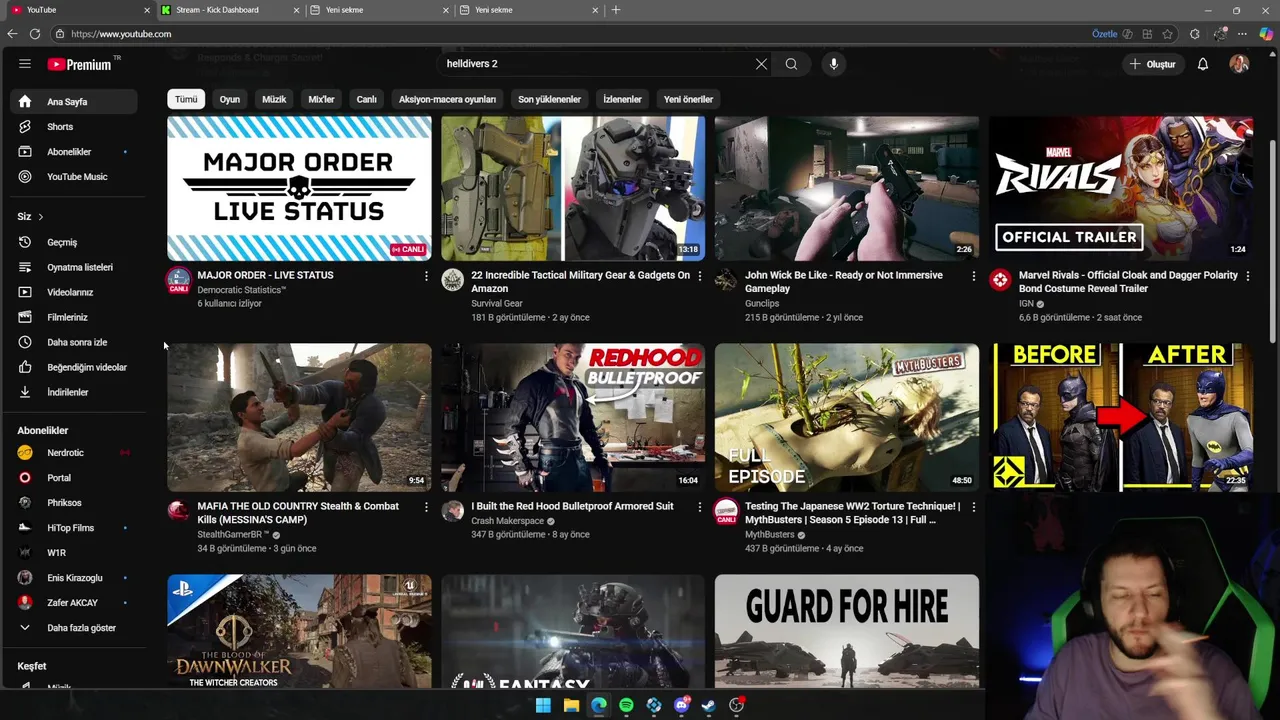Open options for MythBusters video
Viewport: 1280px width, 720px height.
pos(974,507)
